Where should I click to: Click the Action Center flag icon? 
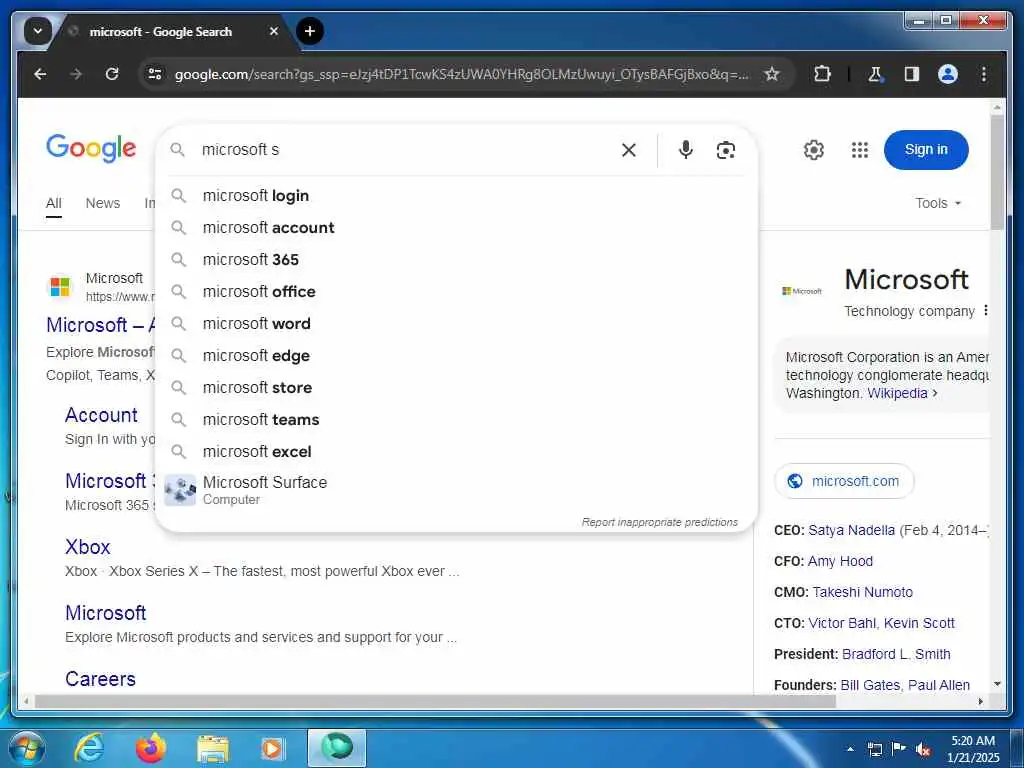click(x=899, y=749)
